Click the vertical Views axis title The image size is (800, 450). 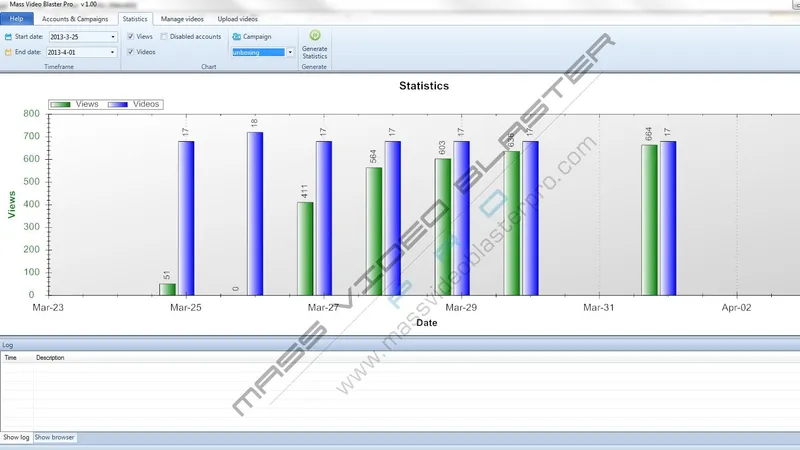[12, 205]
